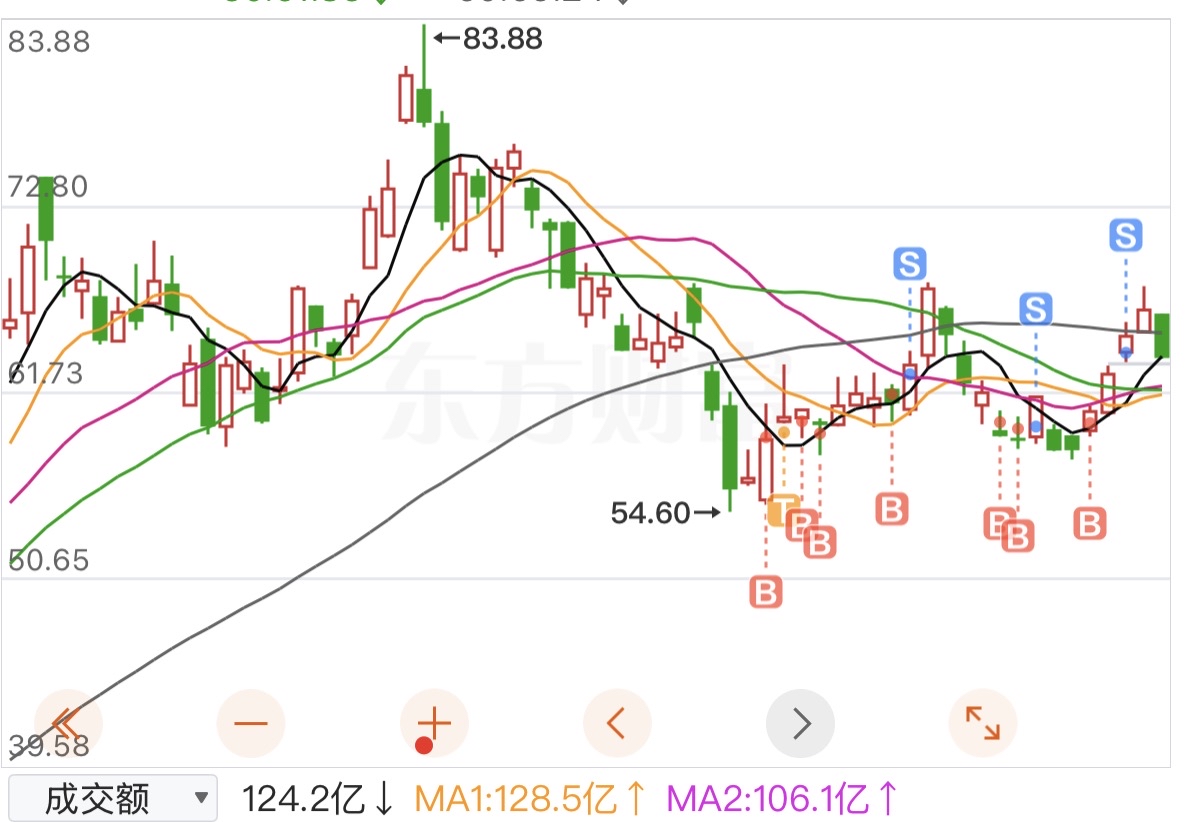This screenshot has height=822, width=1189.
Task: Click the 72.80 price axis label
Action: click(48, 187)
